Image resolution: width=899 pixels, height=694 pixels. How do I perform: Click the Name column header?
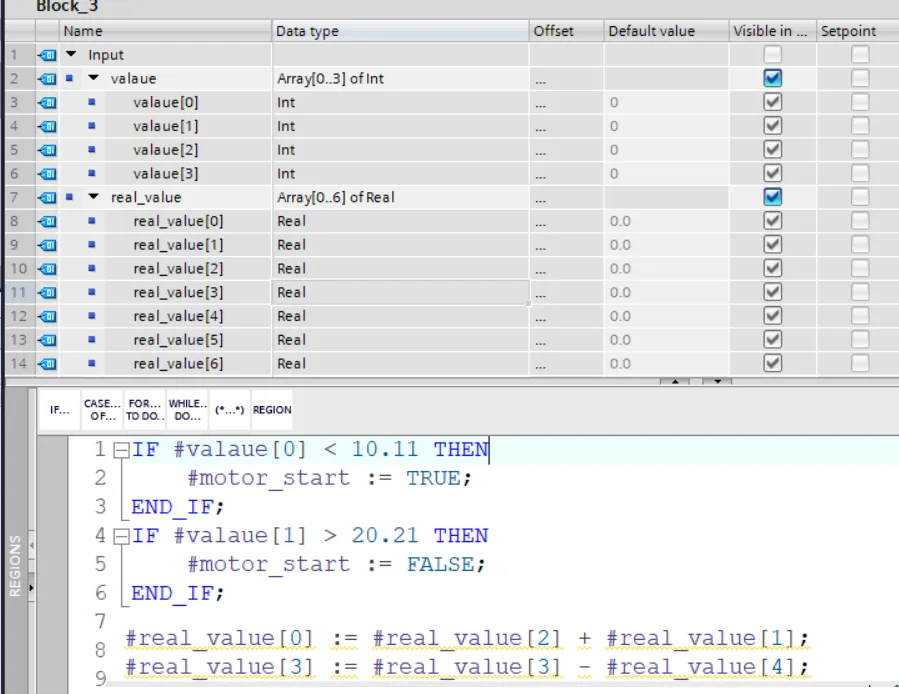pyautogui.click(x=165, y=31)
